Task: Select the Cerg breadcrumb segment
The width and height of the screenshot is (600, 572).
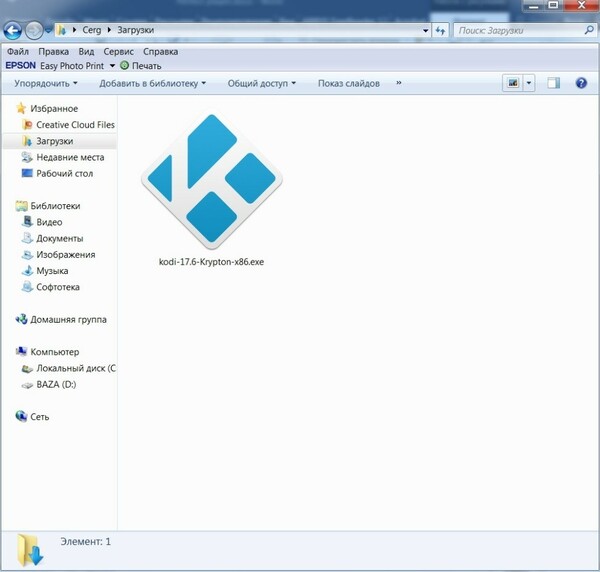Action: [92, 30]
